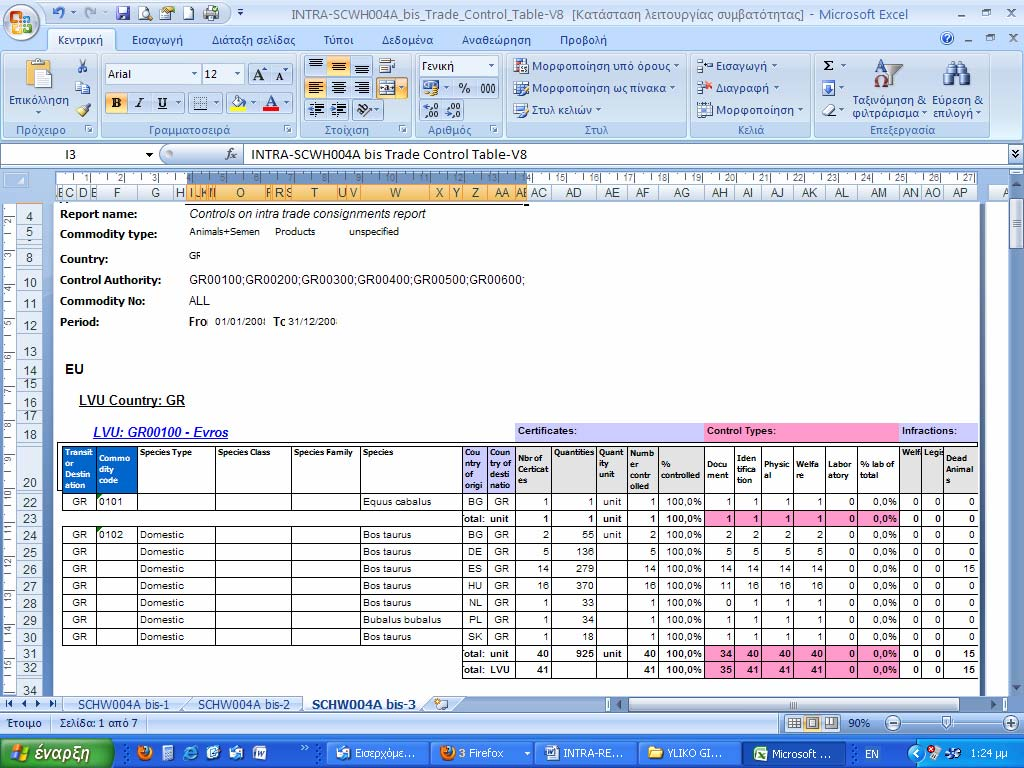
Task: Click the decrease indent icon
Action: pyautogui.click(x=315, y=110)
